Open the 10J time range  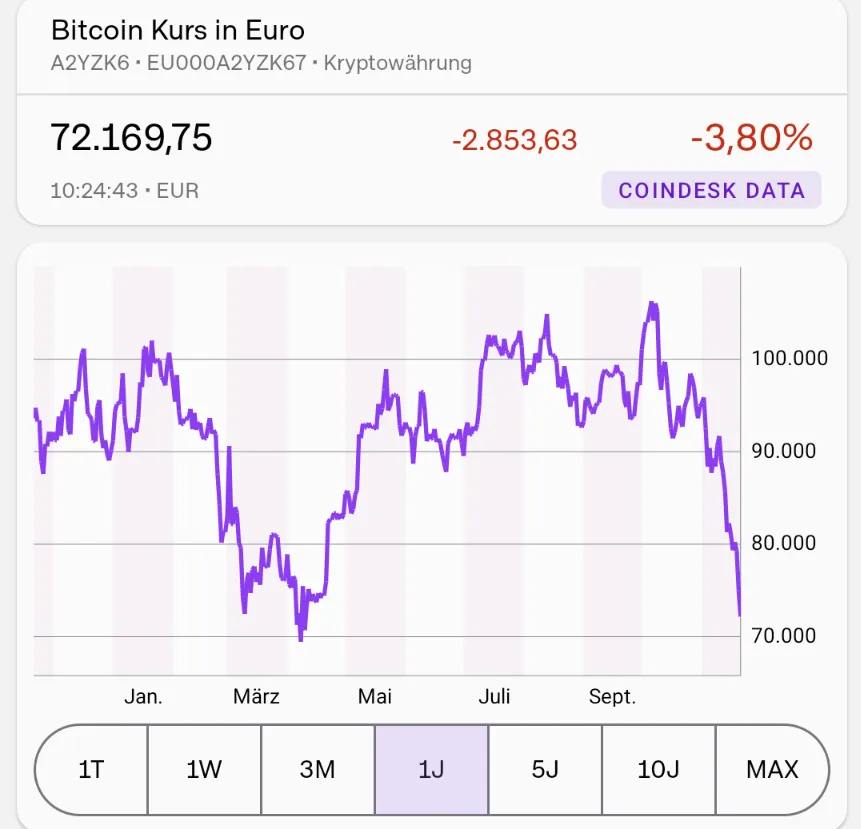(x=658, y=769)
